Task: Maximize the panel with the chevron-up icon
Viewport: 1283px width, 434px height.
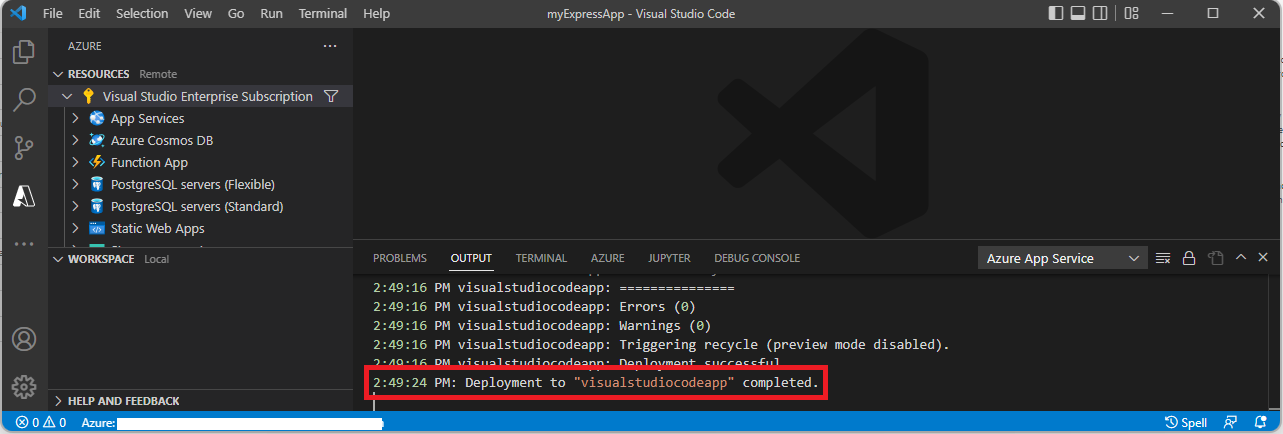Action: pos(1241,258)
